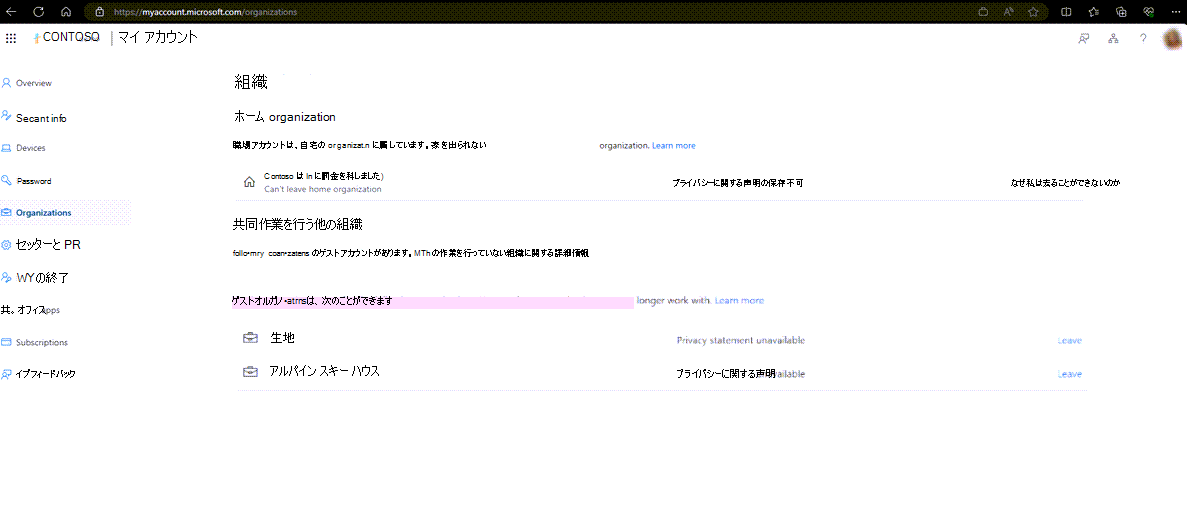Screen dimensions: 1187x528
Task: View site info via the address bar lock
Action: pyautogui.click(x=99, y=12)
